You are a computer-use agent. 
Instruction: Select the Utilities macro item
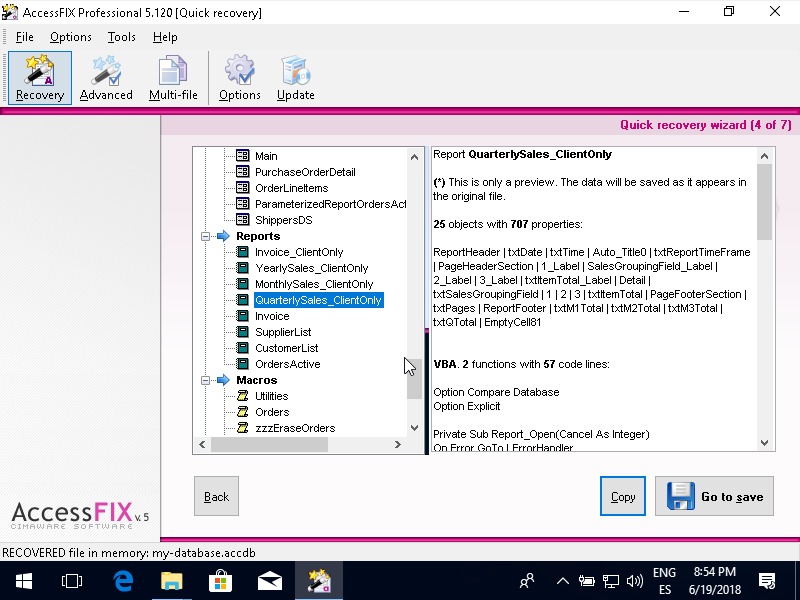point(271,396)
